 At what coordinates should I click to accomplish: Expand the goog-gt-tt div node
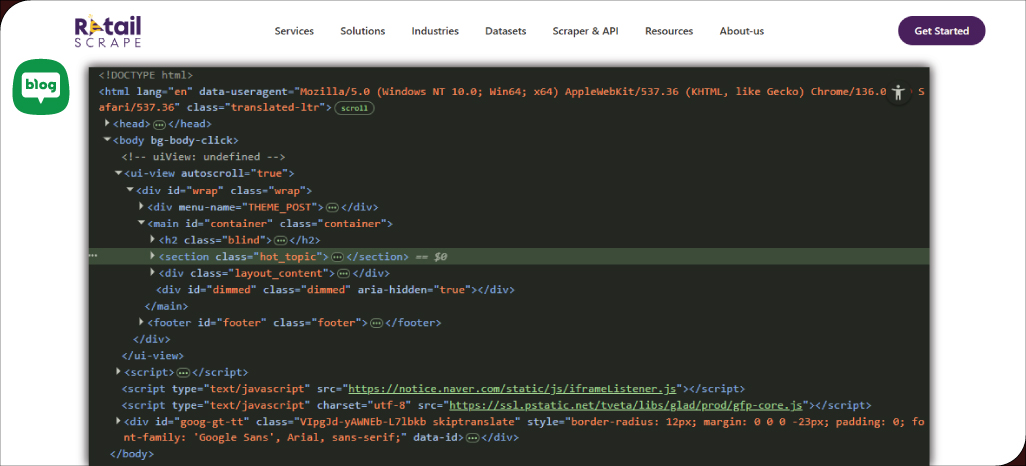pos(119,422)
